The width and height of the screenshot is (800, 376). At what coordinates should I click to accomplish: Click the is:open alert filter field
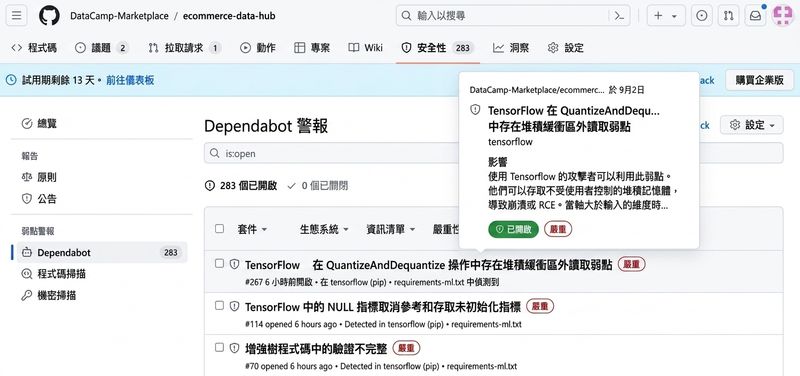[x=493, y=153]
